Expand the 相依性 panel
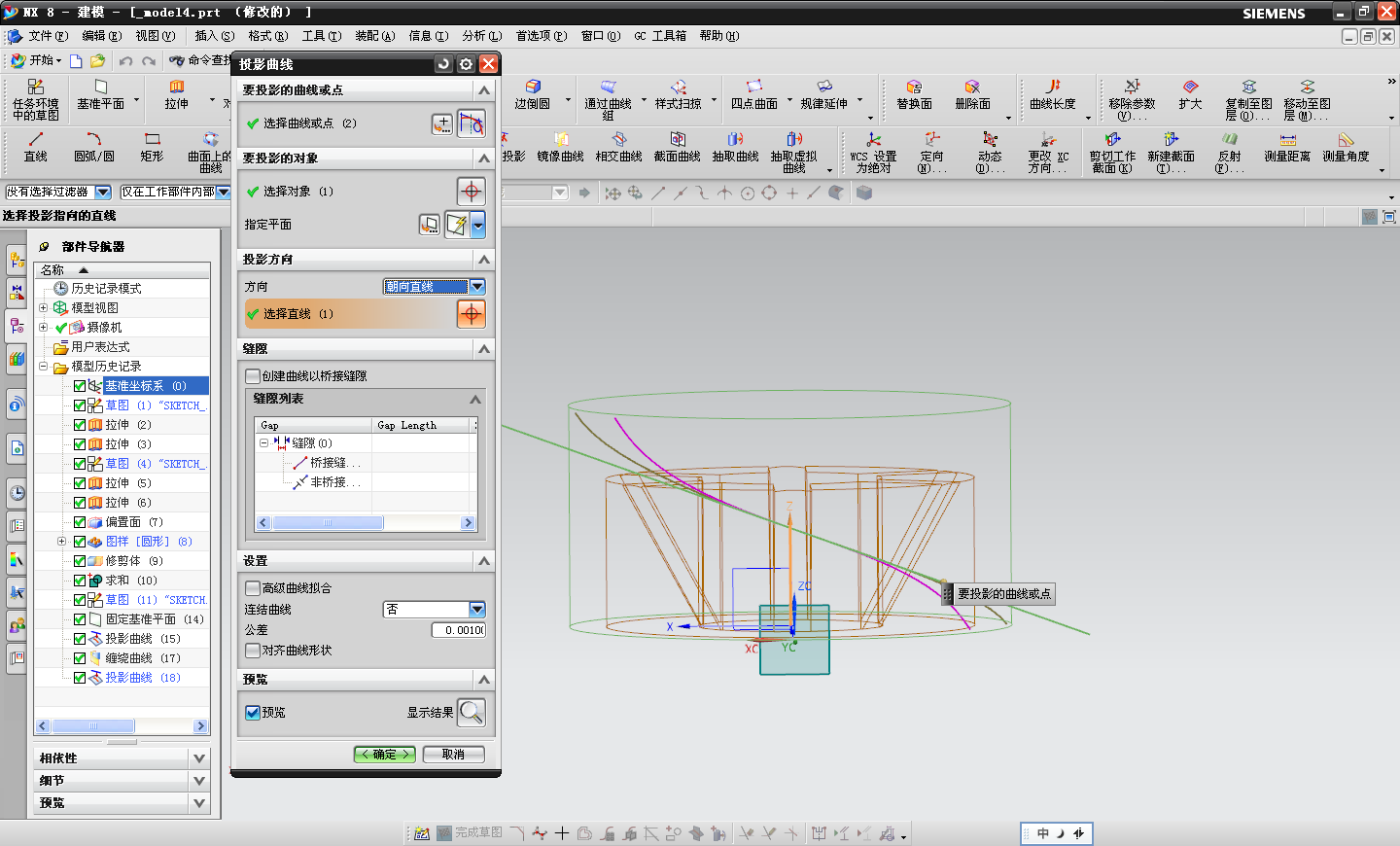 pos(199,758)
